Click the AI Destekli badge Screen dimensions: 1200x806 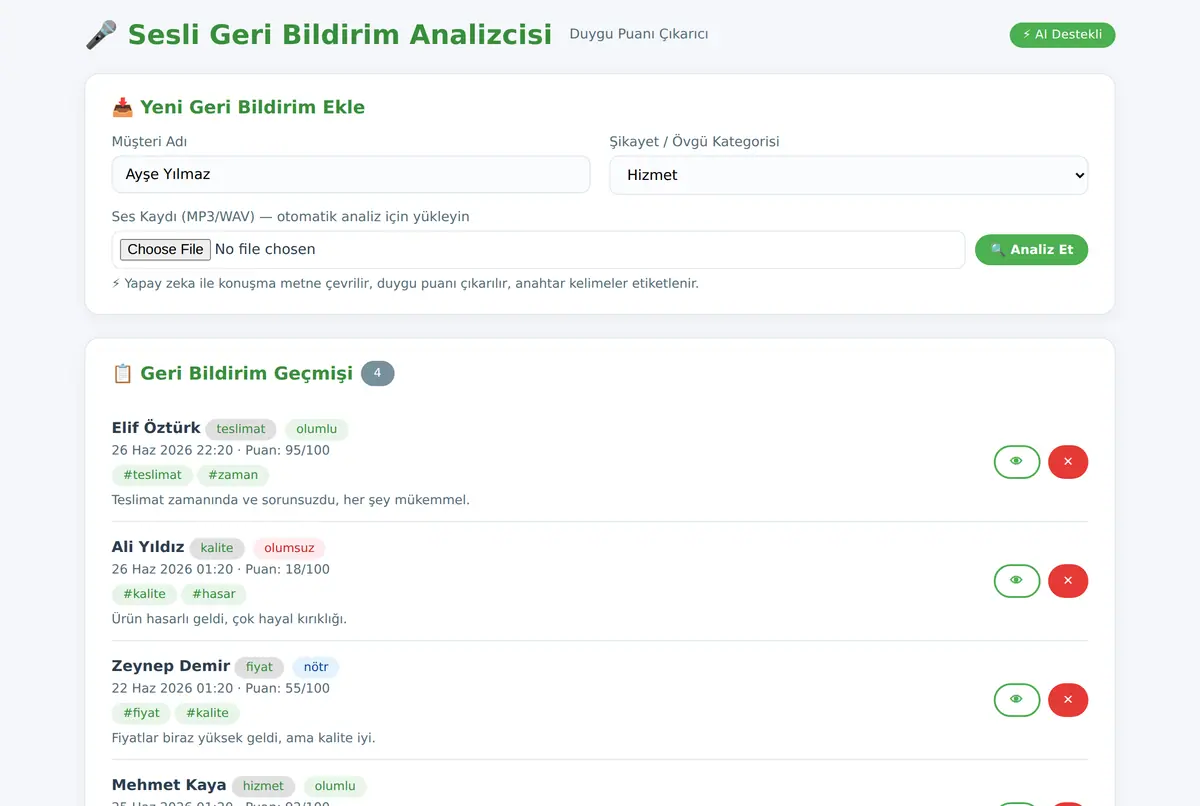[x=1062, y=35]
